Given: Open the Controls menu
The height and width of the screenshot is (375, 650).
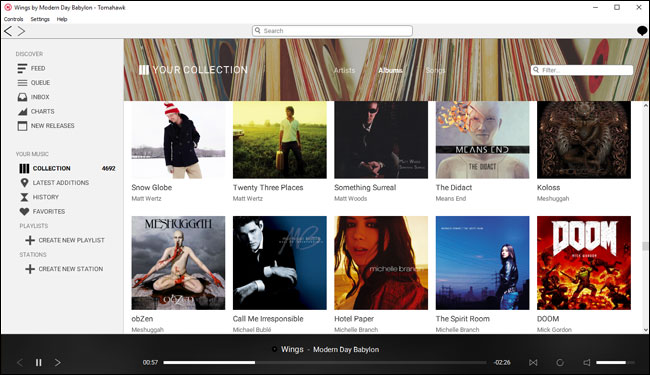Looking at the screenshot, I should 14,19.
